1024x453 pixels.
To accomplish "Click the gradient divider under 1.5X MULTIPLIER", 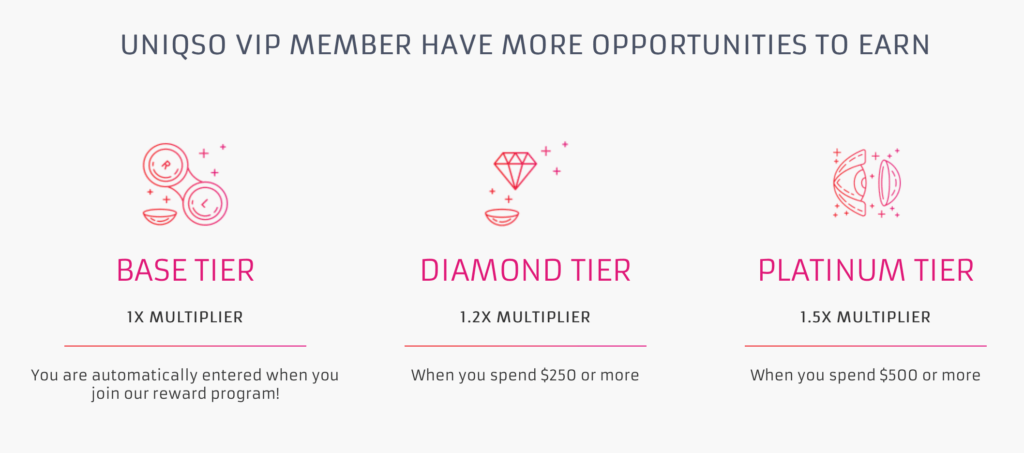I will pyautogui.click(x=865, y=346).
